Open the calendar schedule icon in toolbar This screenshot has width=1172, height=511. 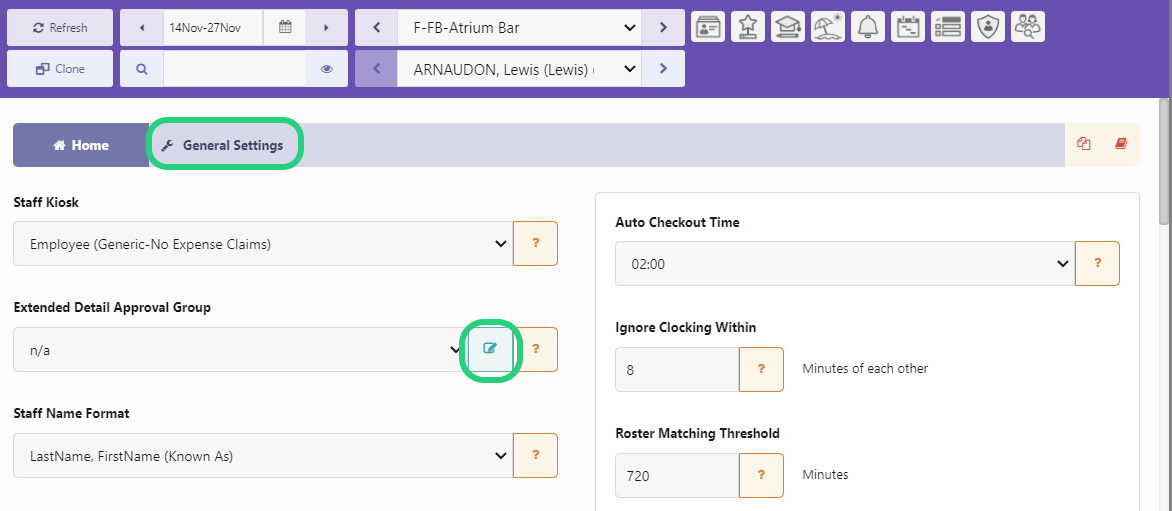coord(908,27)
